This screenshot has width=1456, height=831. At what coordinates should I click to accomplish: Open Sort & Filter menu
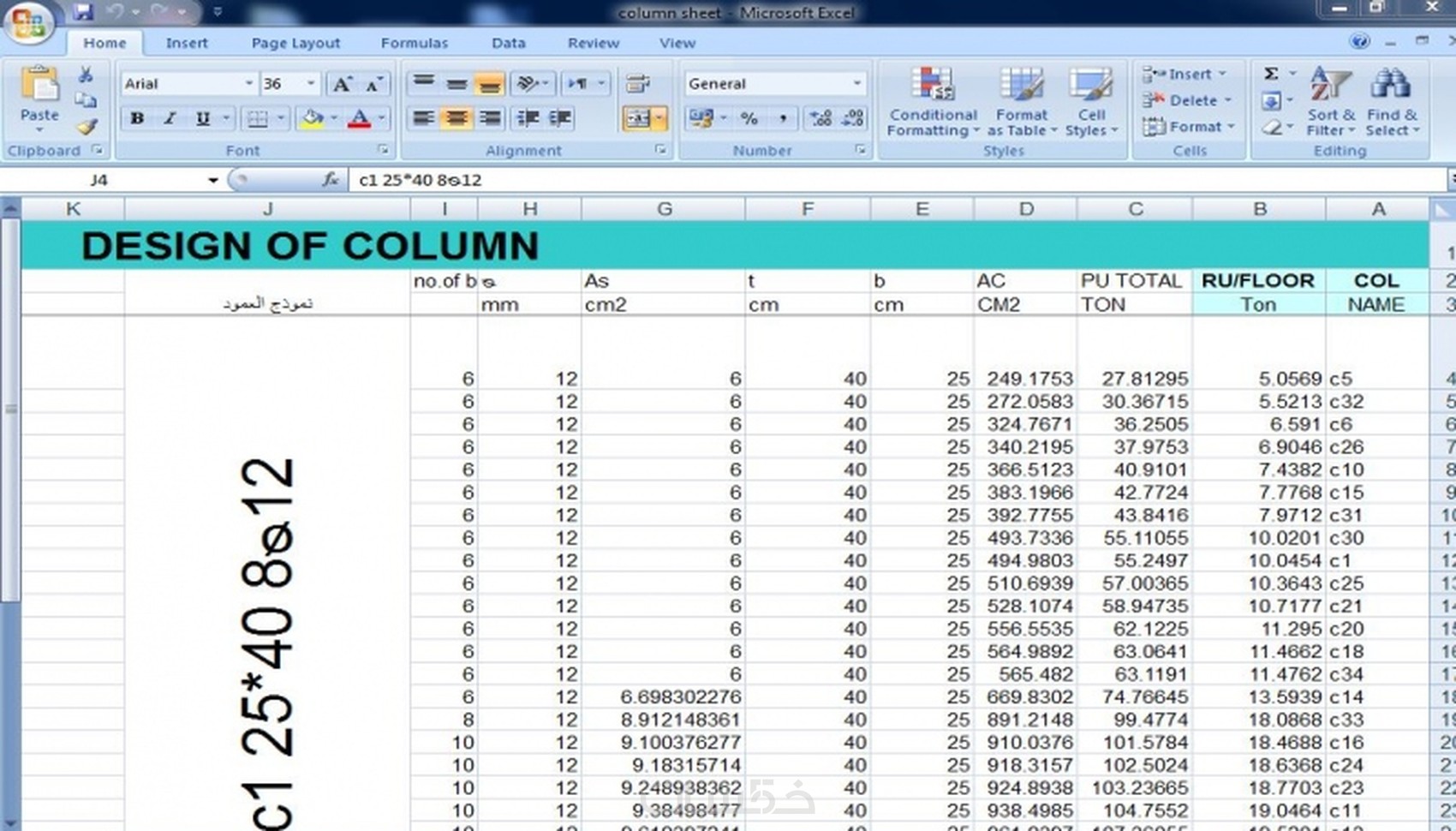(x=1331, y=101)
